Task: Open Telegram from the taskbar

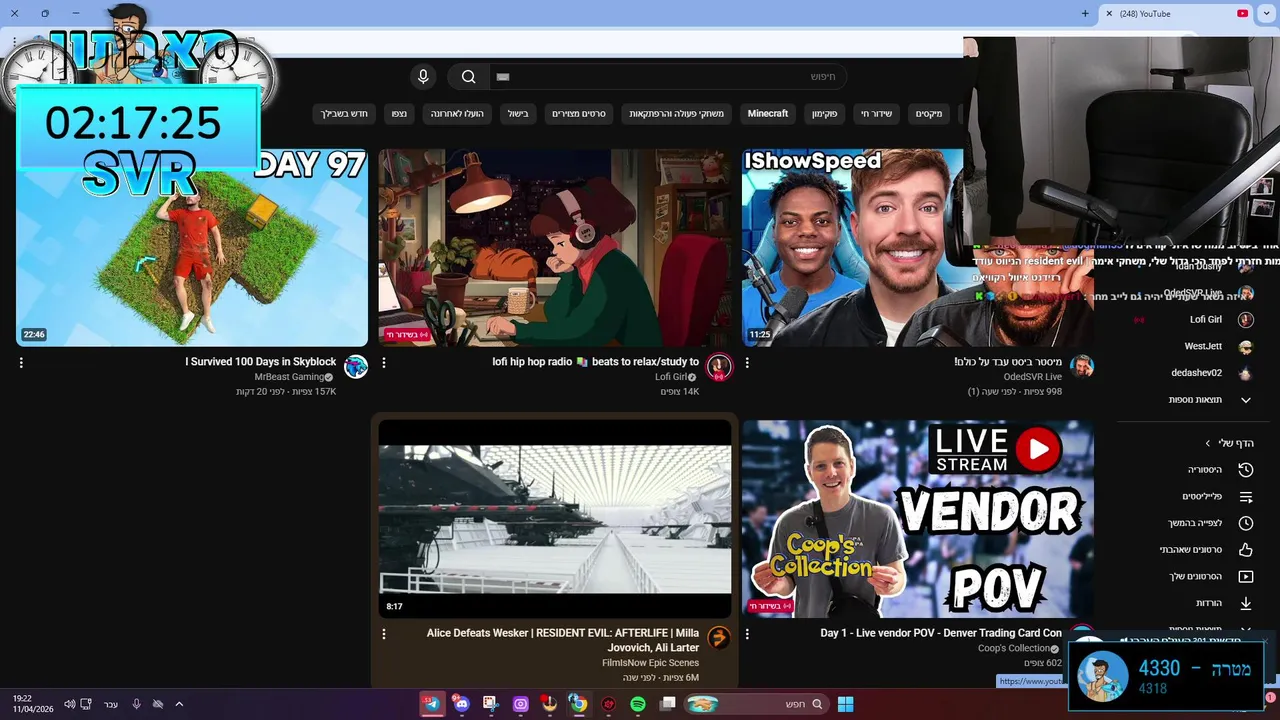Action: coord(431,704)
